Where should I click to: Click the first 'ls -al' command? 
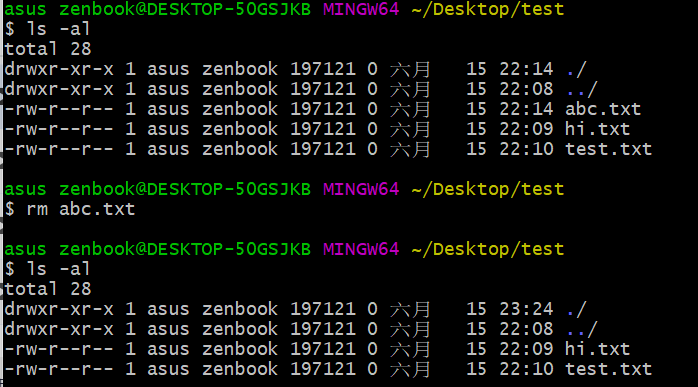(x=59, y=29)
